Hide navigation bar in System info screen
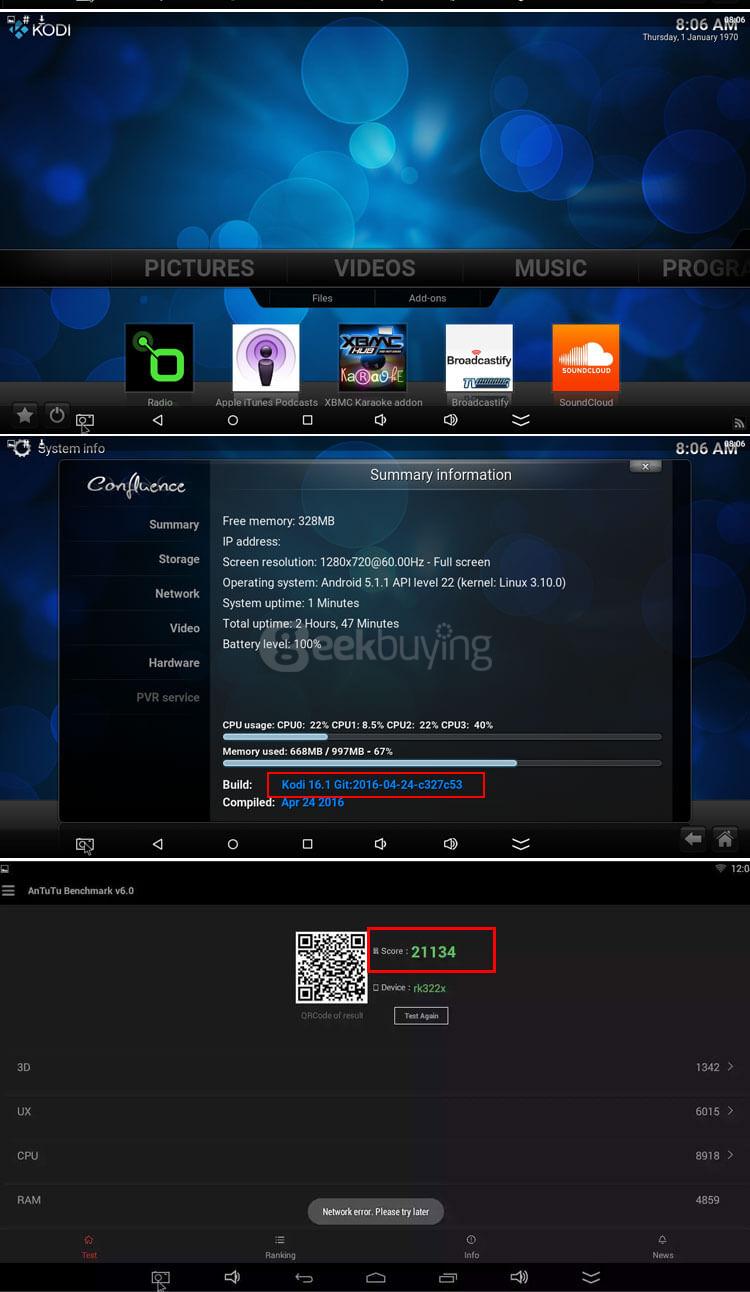This screenshot has width=750, height=1292. [x=521, y=844]
